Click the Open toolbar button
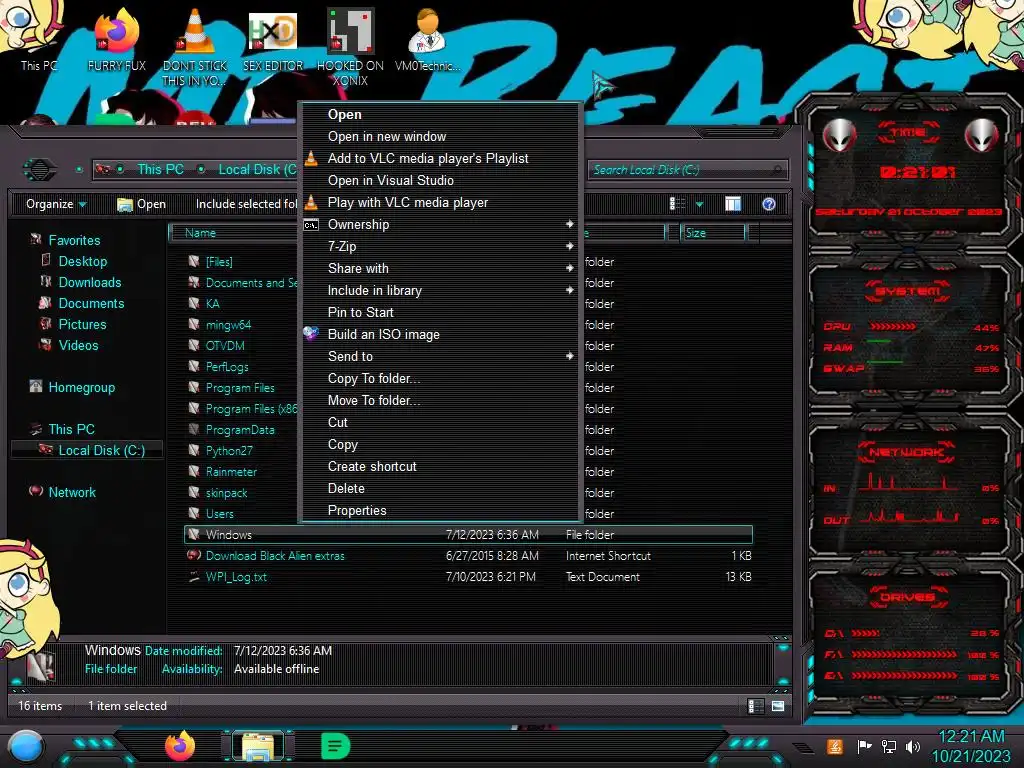The width and height of the screenshot is (1024, 768). pyautogui.click(x=141, y=204)
